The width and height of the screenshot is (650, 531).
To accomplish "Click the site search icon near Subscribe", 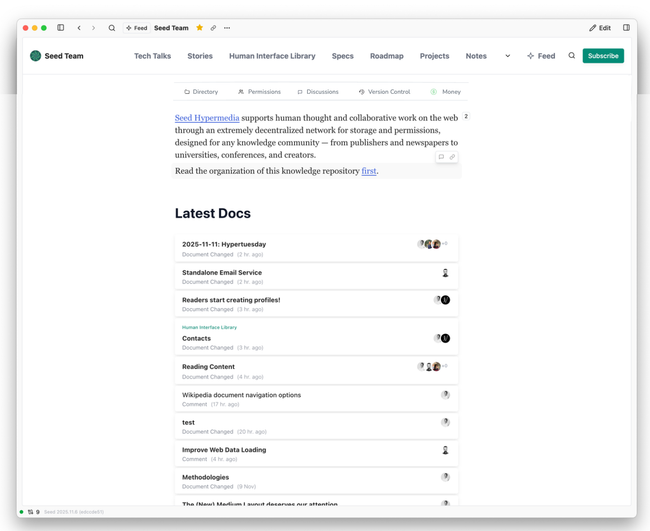I will click(572, 56).
